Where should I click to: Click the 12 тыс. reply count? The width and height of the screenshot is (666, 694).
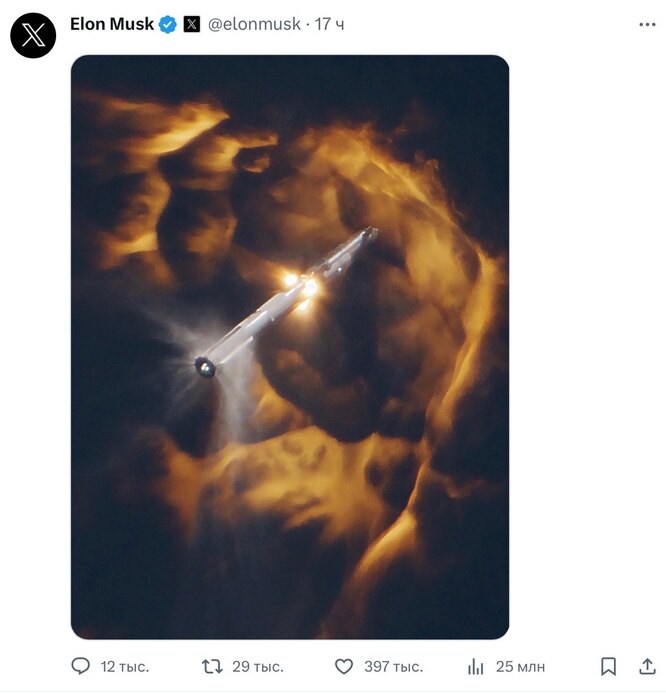(x=122, y=666)
